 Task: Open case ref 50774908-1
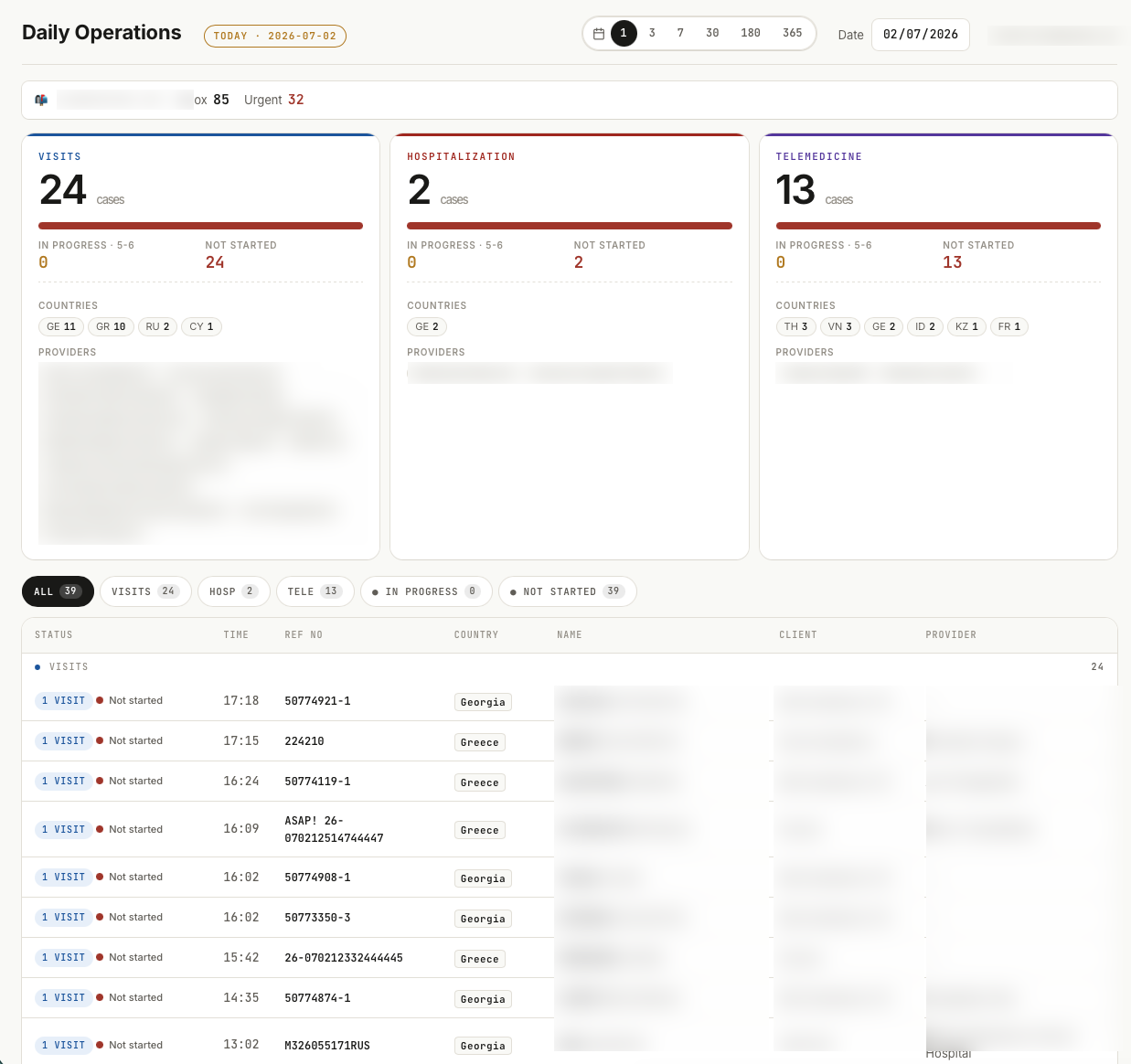pos(317,878)
